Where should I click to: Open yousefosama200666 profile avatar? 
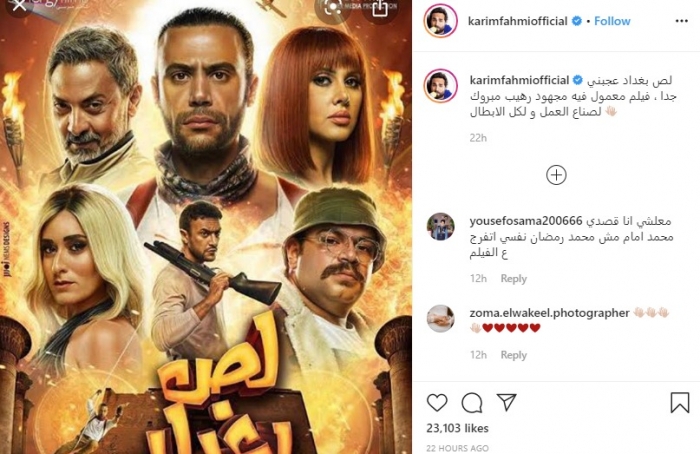[x=441, y=227]
